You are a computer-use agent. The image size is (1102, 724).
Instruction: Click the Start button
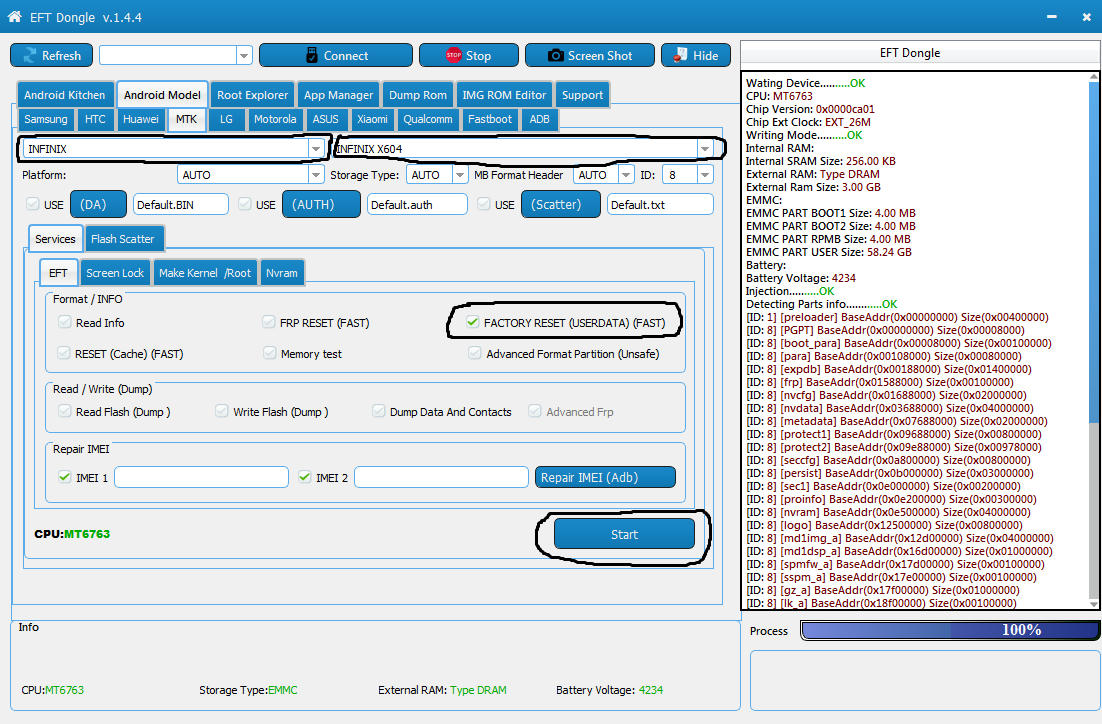click(x=624, y=534)
